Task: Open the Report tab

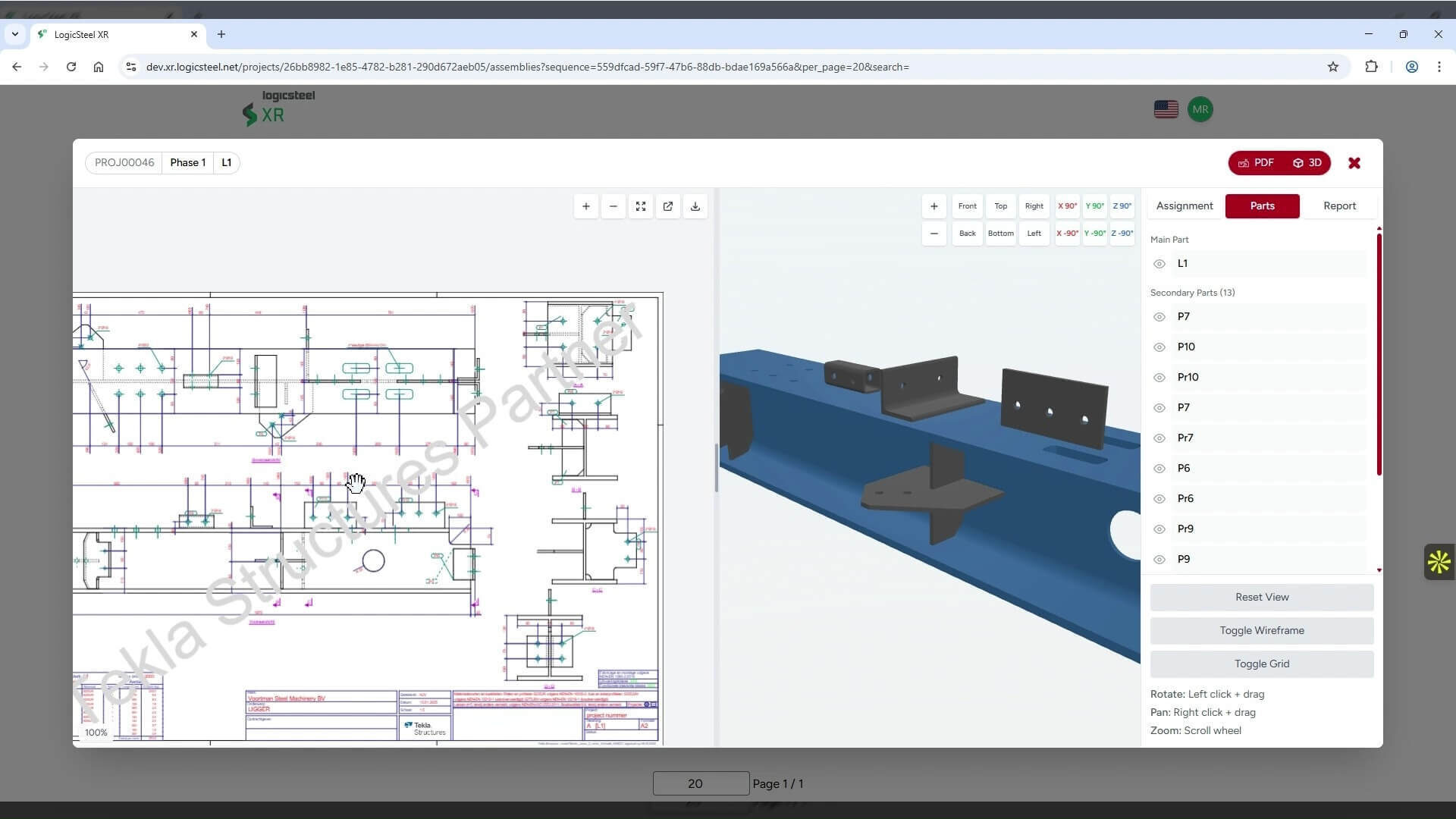Action: point(1339,206)
